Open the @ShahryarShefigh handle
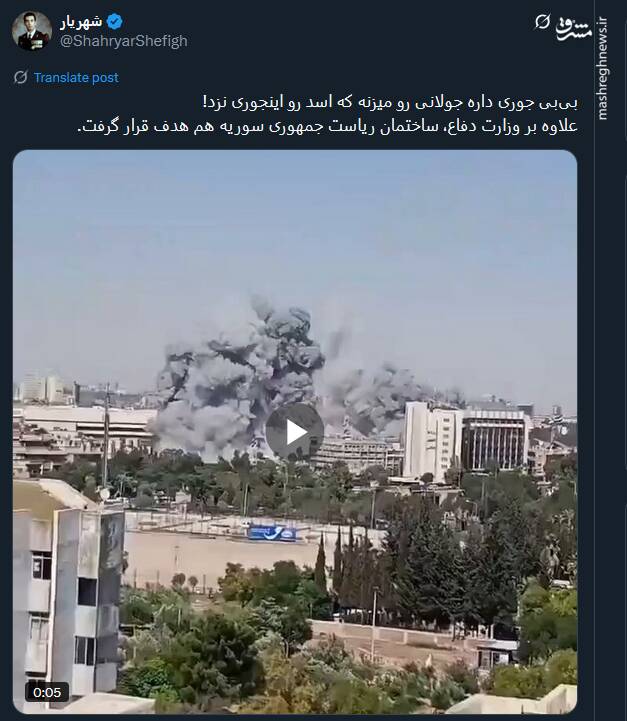The image size is (627, 721). tap(124, 41)
